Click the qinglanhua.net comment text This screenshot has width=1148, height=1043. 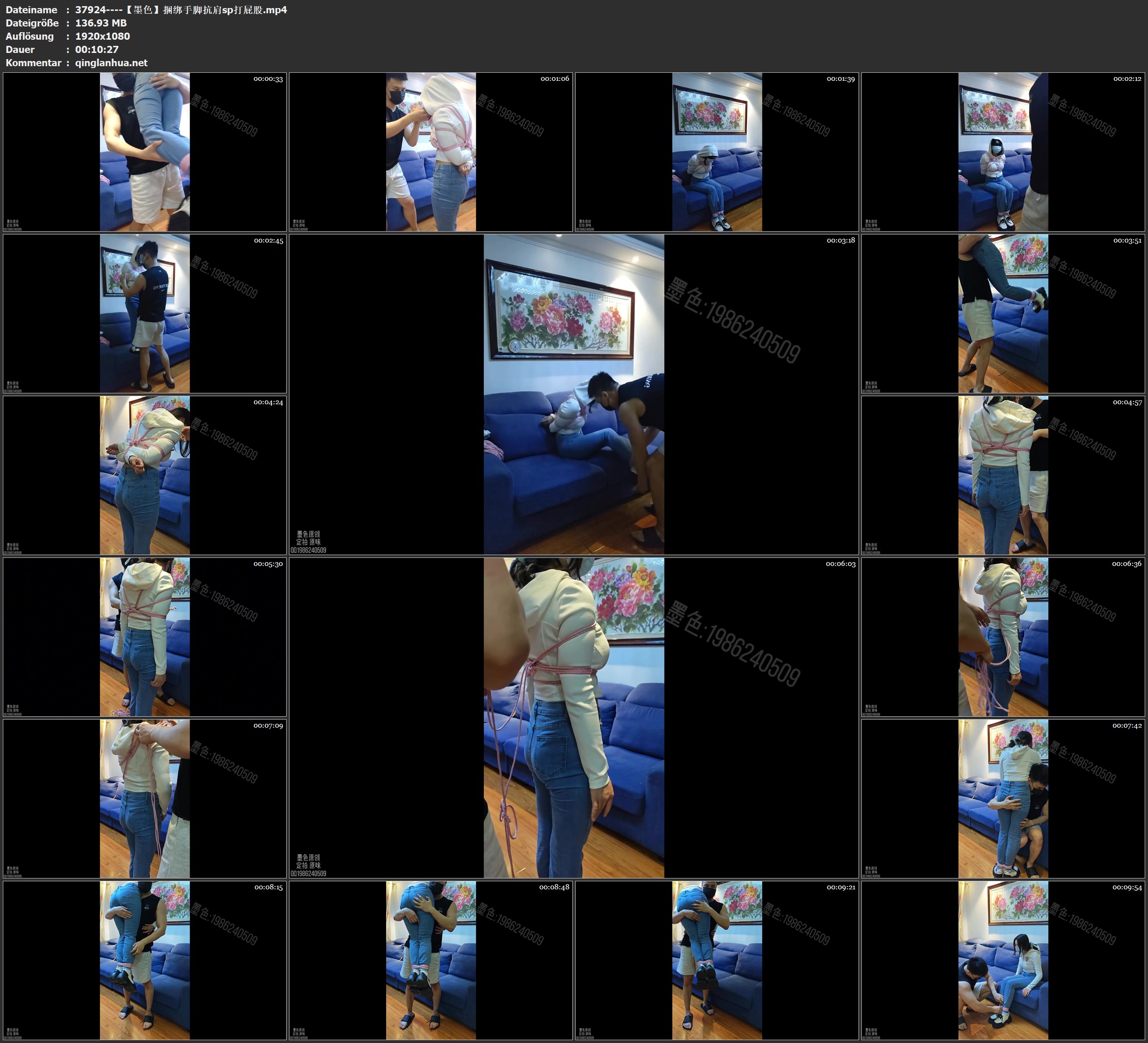[x=111, y=62]
